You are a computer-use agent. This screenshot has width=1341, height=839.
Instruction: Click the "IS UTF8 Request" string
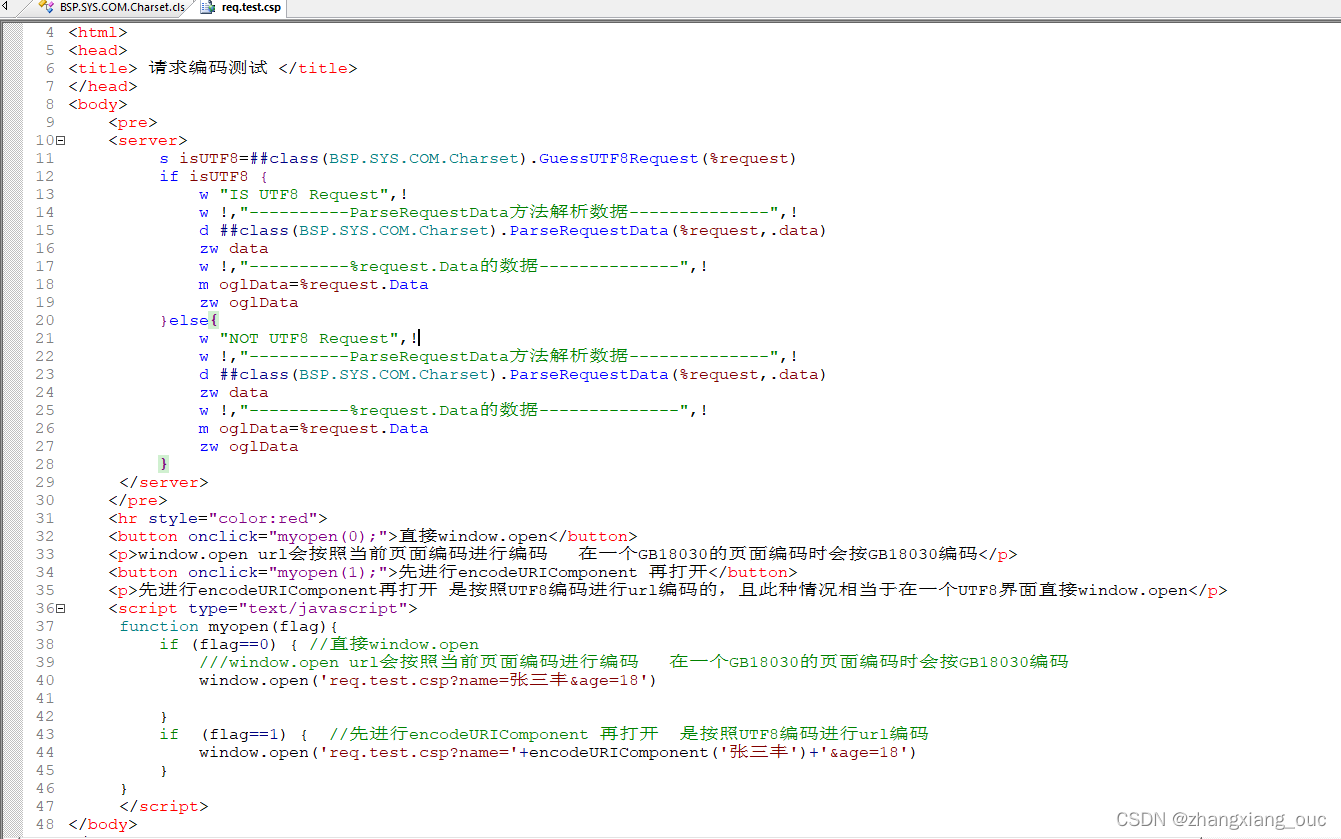303,195
